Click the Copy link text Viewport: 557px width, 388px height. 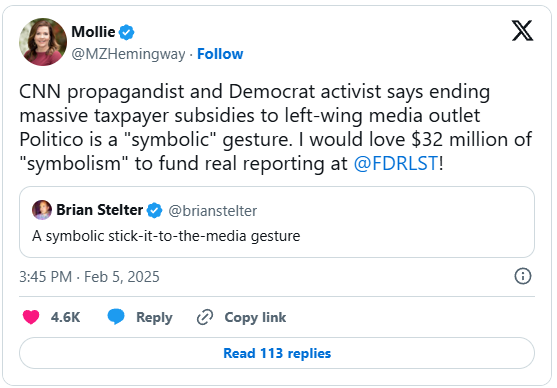(255, 317)
